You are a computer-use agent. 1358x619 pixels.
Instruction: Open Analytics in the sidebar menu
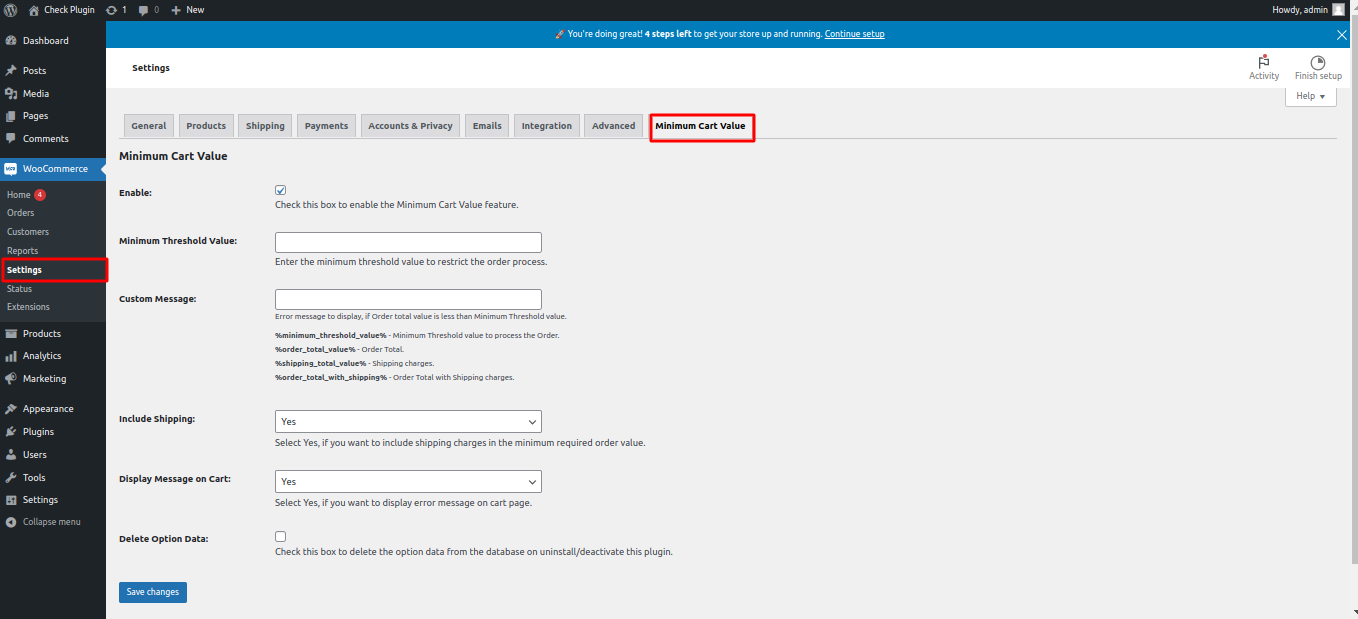point(42,356)
